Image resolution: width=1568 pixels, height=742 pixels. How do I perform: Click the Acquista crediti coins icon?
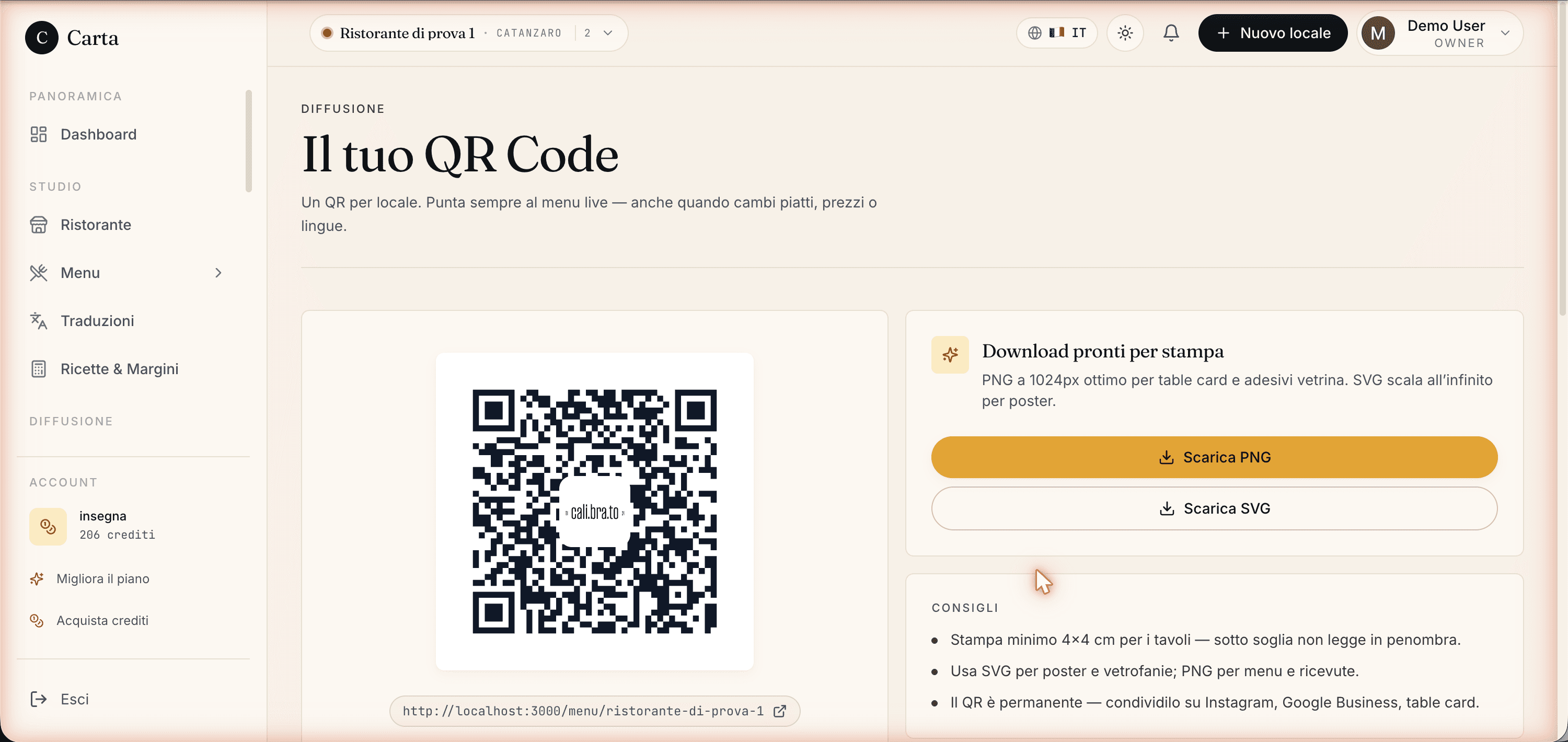coord(37,620)
